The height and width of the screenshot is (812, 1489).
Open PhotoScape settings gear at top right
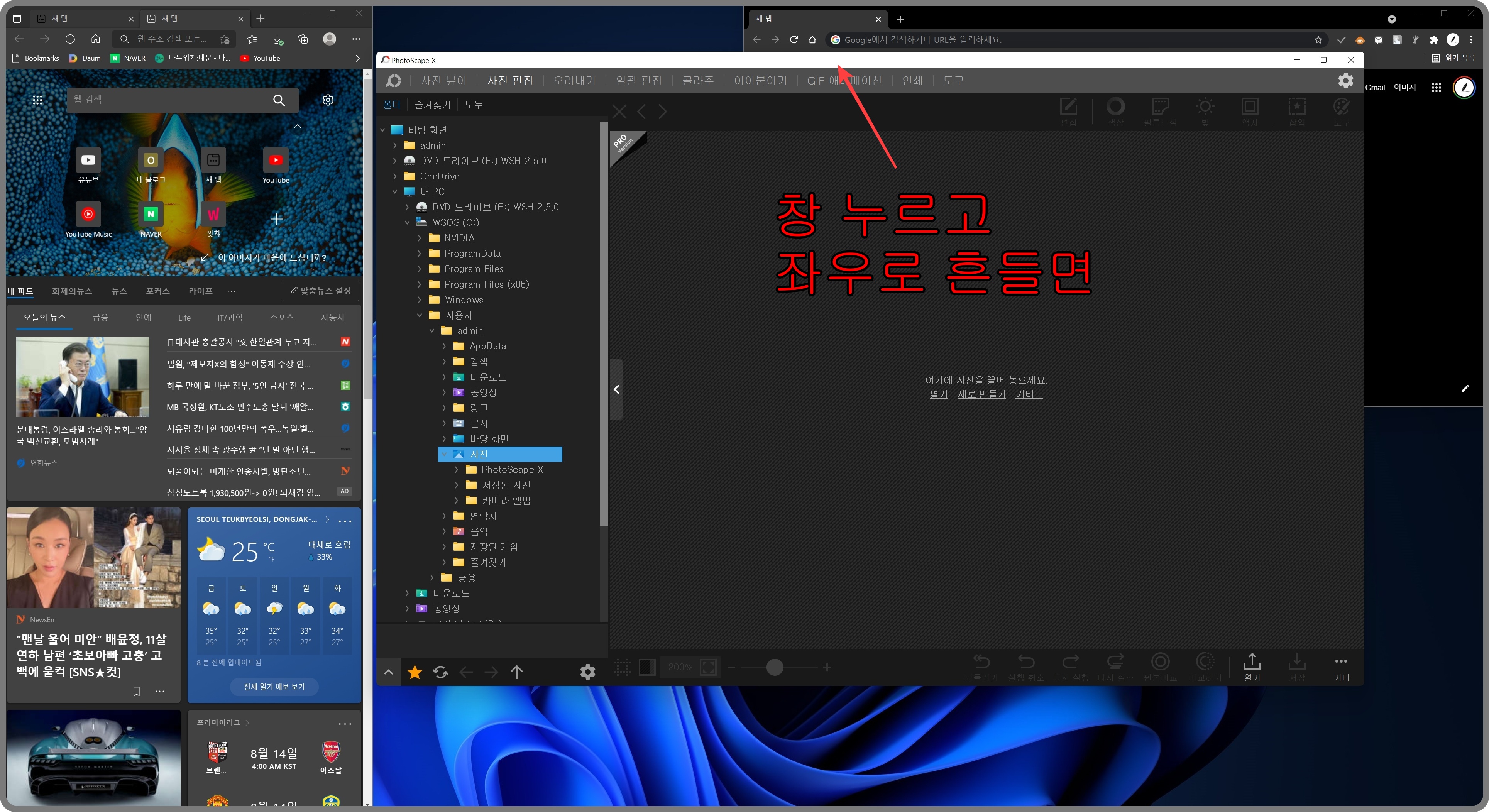point(1346,80)
